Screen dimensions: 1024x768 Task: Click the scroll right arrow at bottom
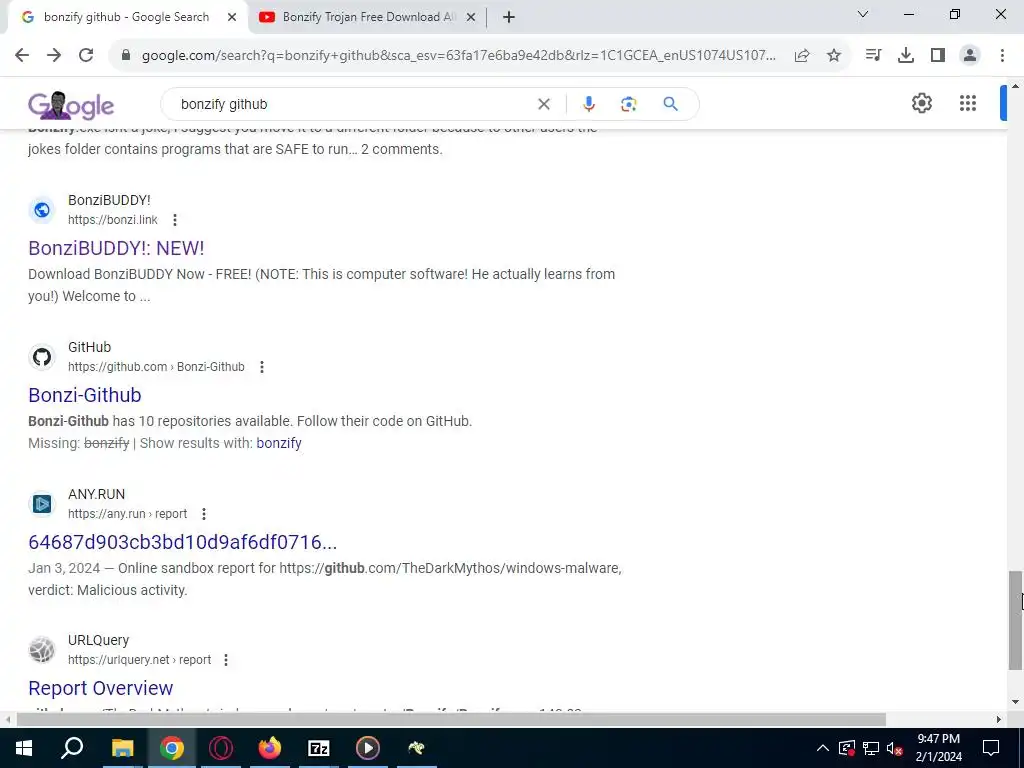[x=999, y=720]
